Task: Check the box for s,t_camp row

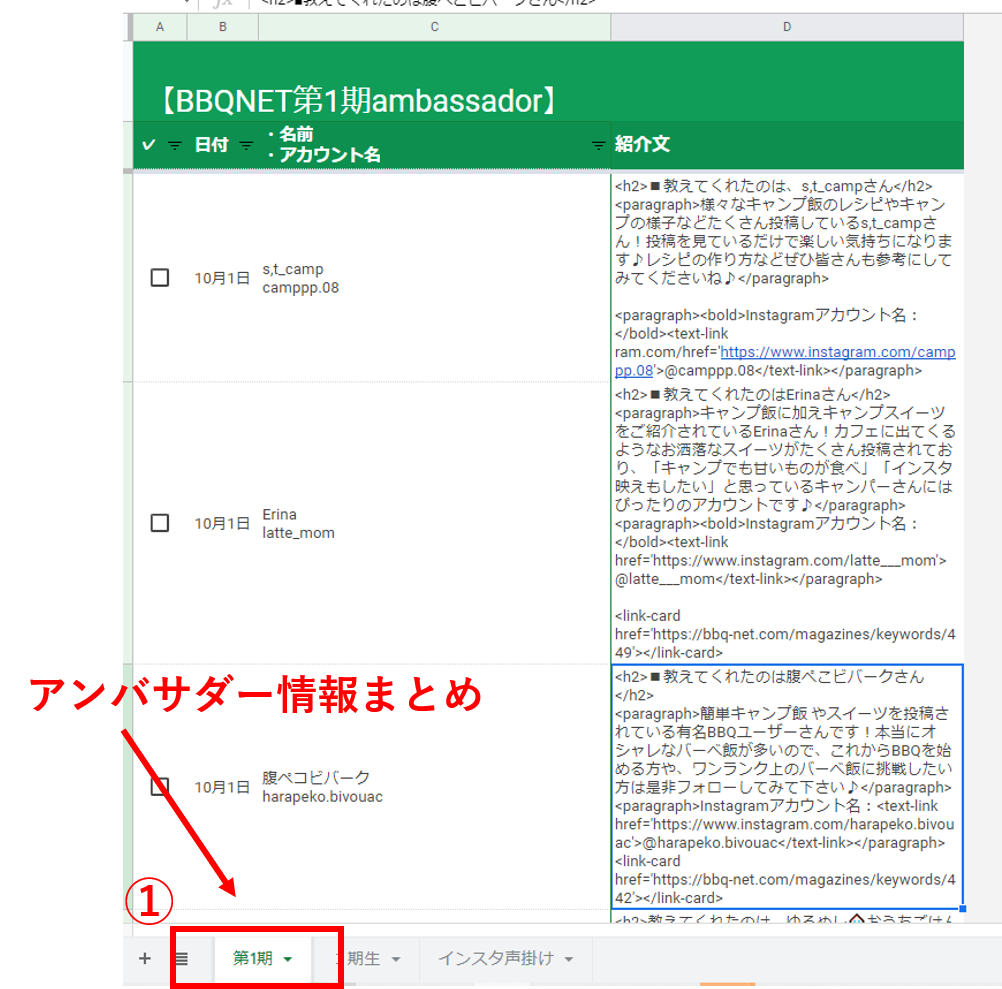Action: tap(160, 278)
